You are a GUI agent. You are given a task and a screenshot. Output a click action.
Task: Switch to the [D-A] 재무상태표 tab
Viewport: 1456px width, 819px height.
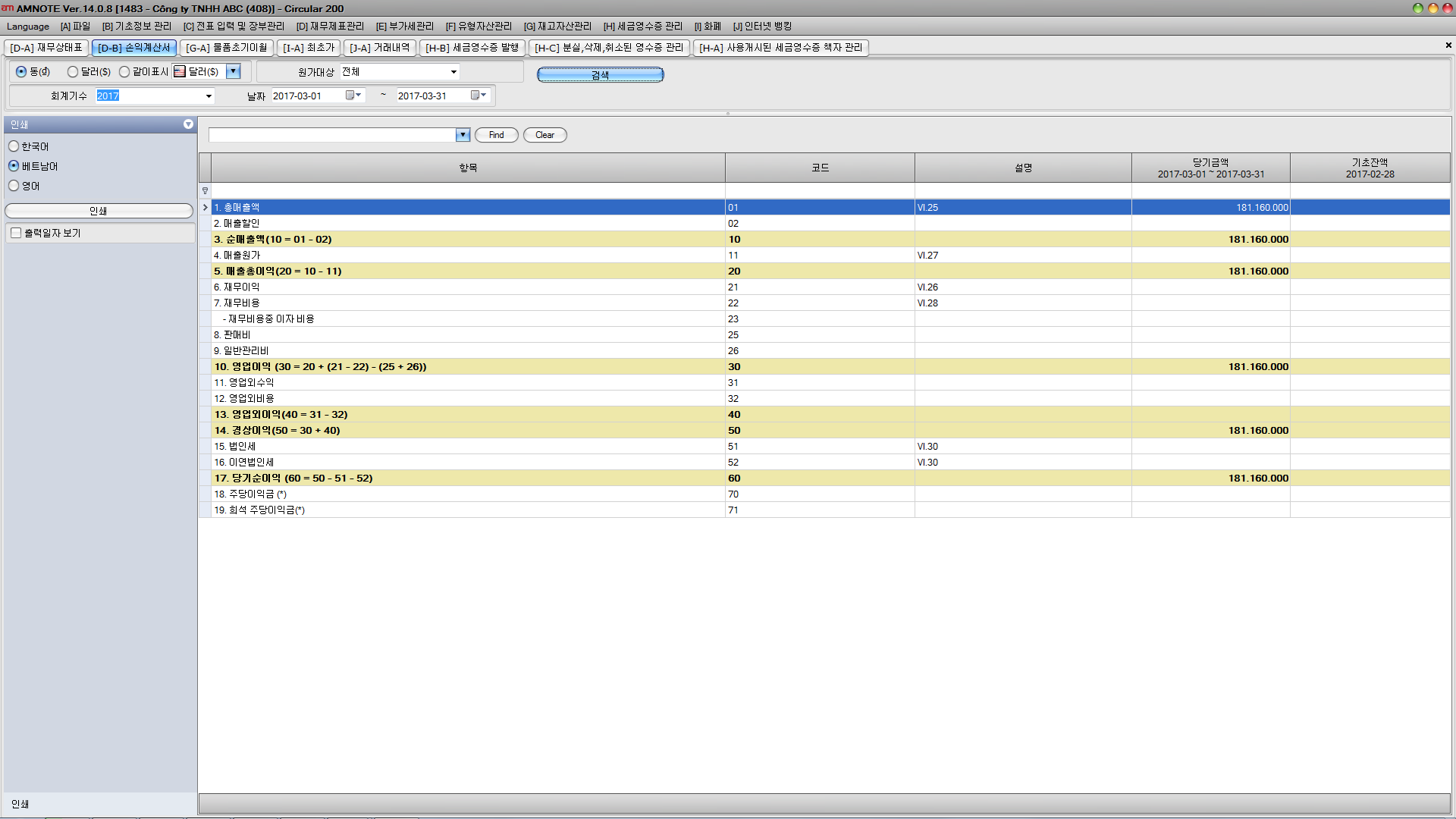coord(46,48)
